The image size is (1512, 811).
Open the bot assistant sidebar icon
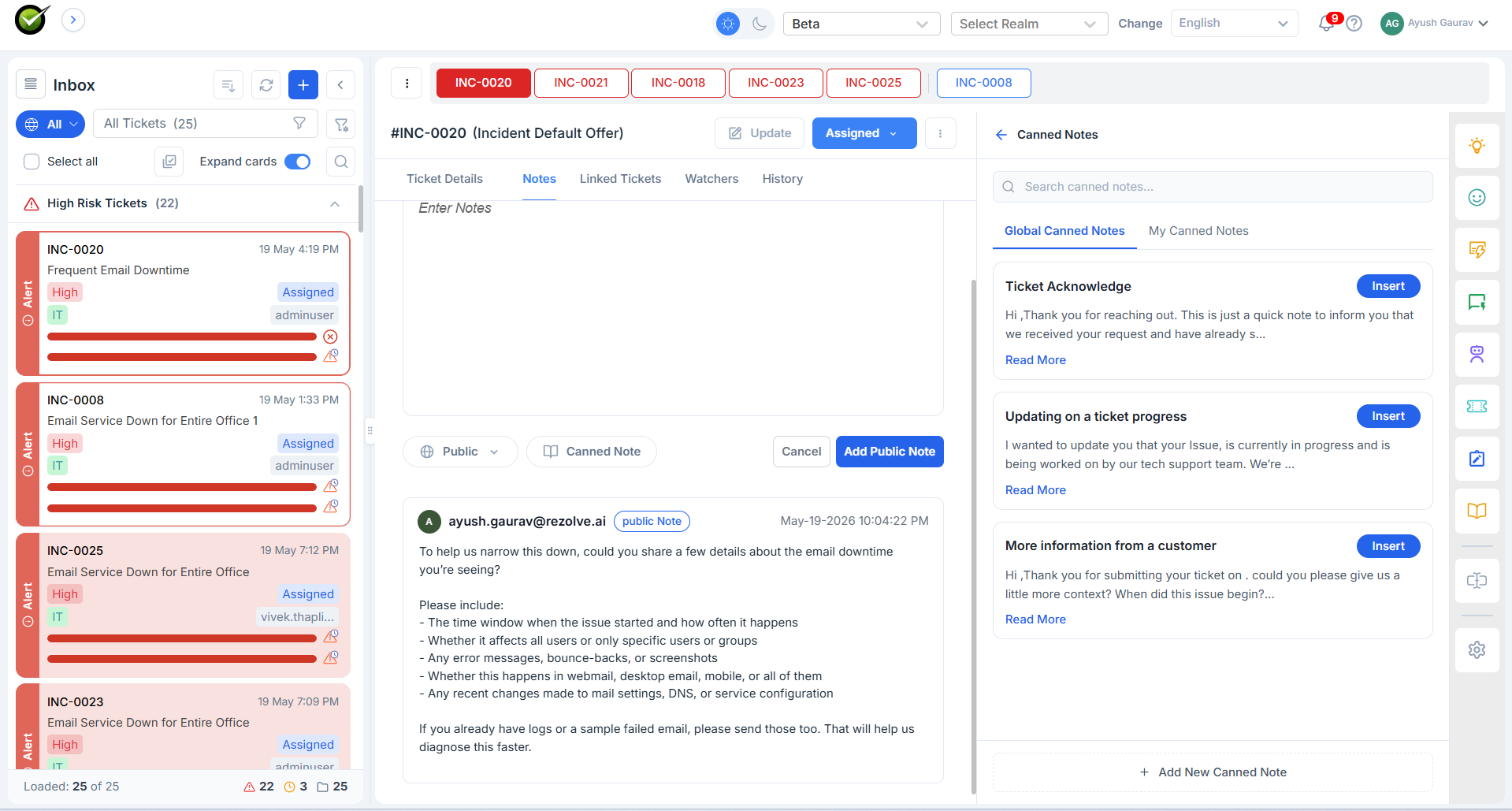pyautogui.click(x=1477, y=355)
